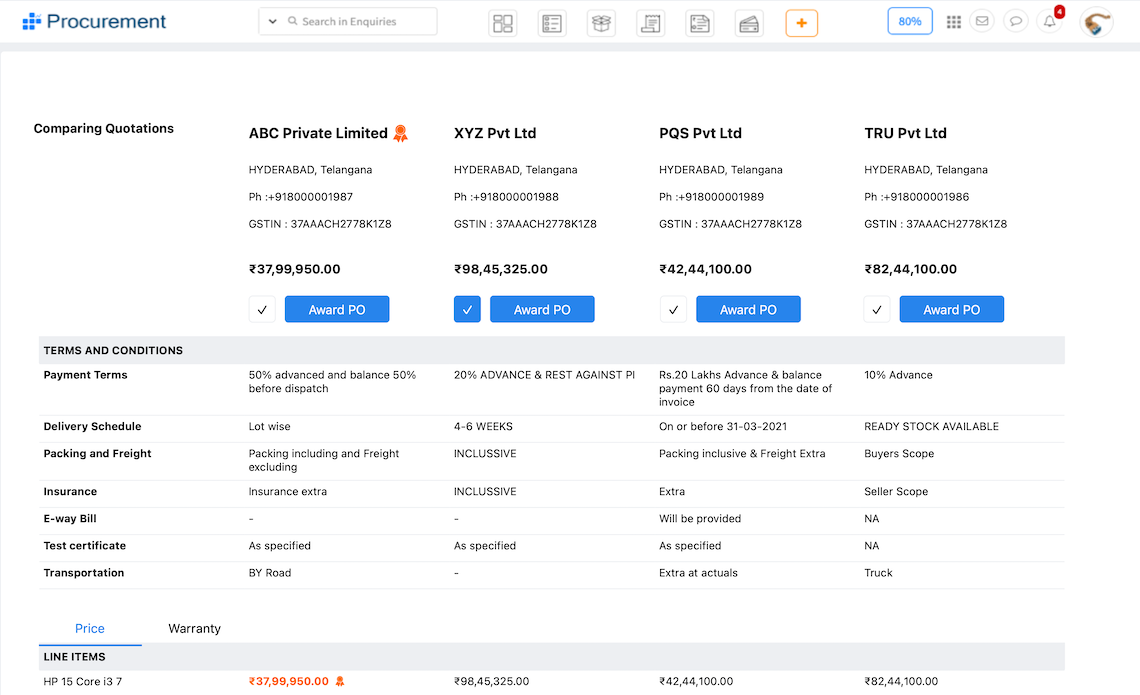The image size is (1140, 695).
Task: Switch to the Price tab
Action: 90,628
